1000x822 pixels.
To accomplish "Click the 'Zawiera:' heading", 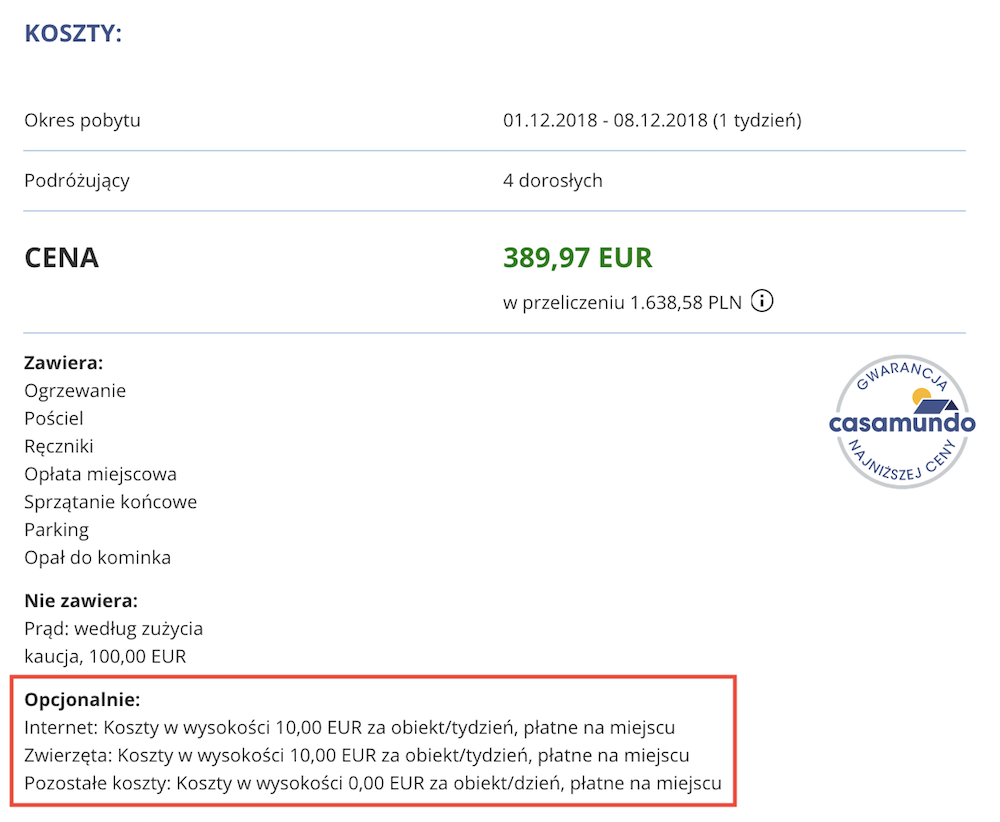I will 64,363.
